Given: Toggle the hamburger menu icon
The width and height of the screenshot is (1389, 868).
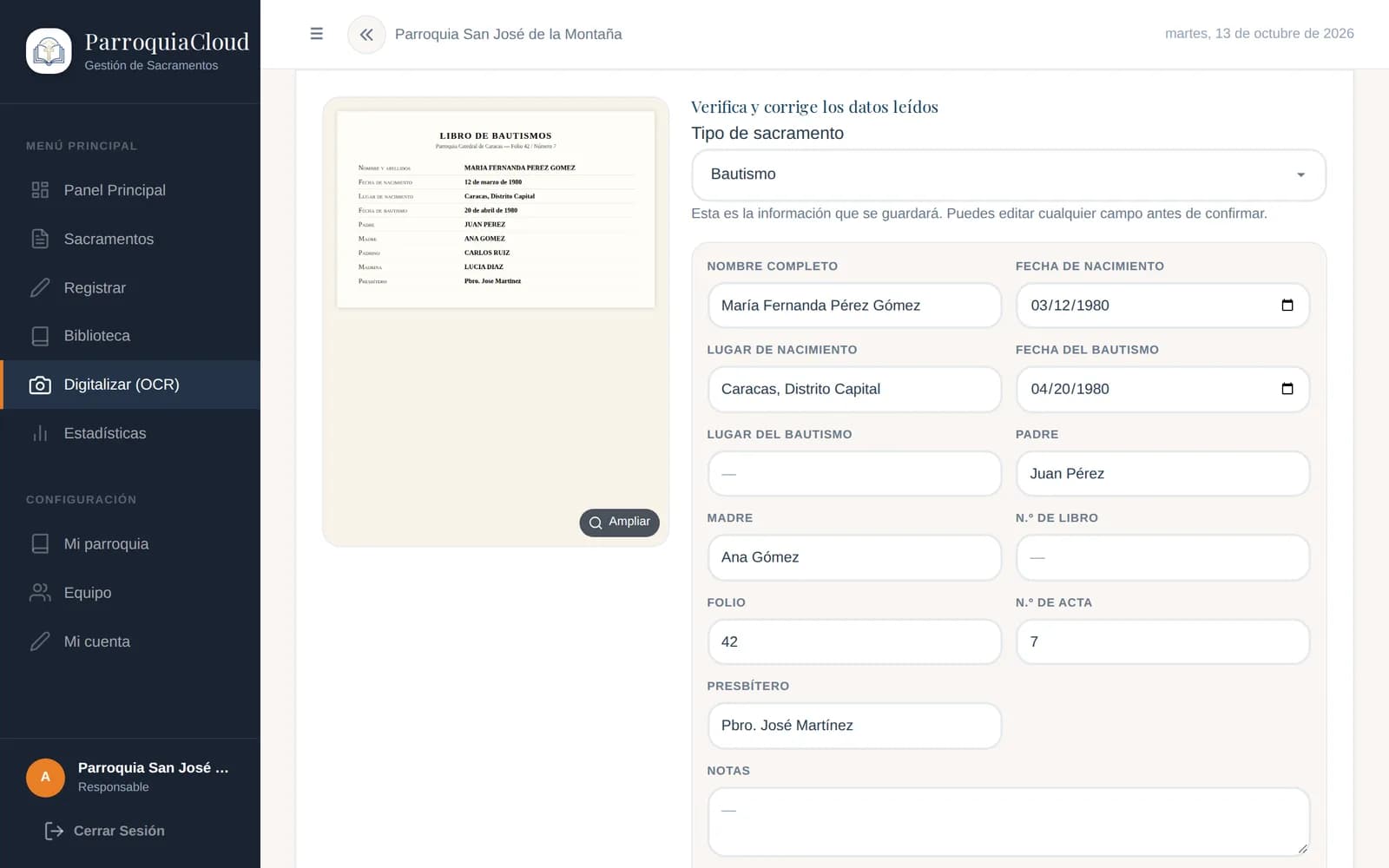Looking at the screenshot, I should [x=317, y=34].
